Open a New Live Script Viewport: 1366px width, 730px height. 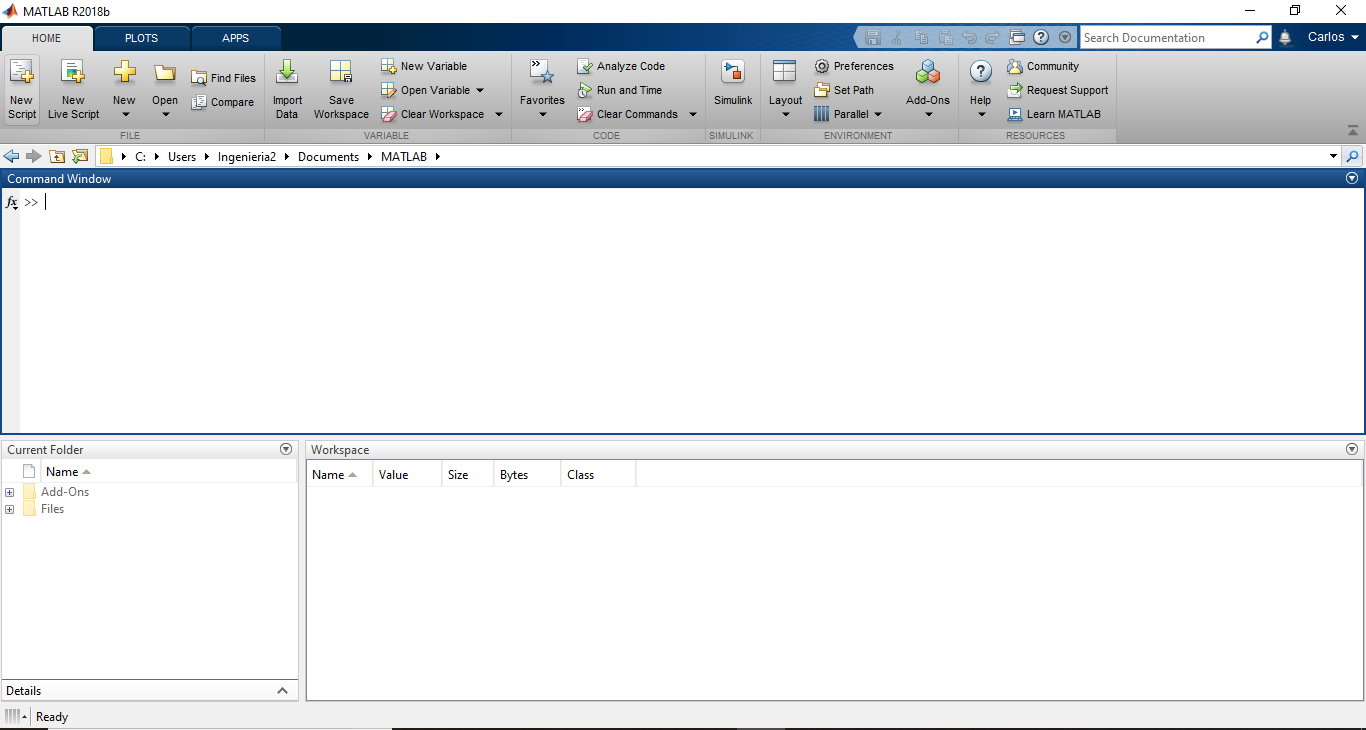coord(72,88)
